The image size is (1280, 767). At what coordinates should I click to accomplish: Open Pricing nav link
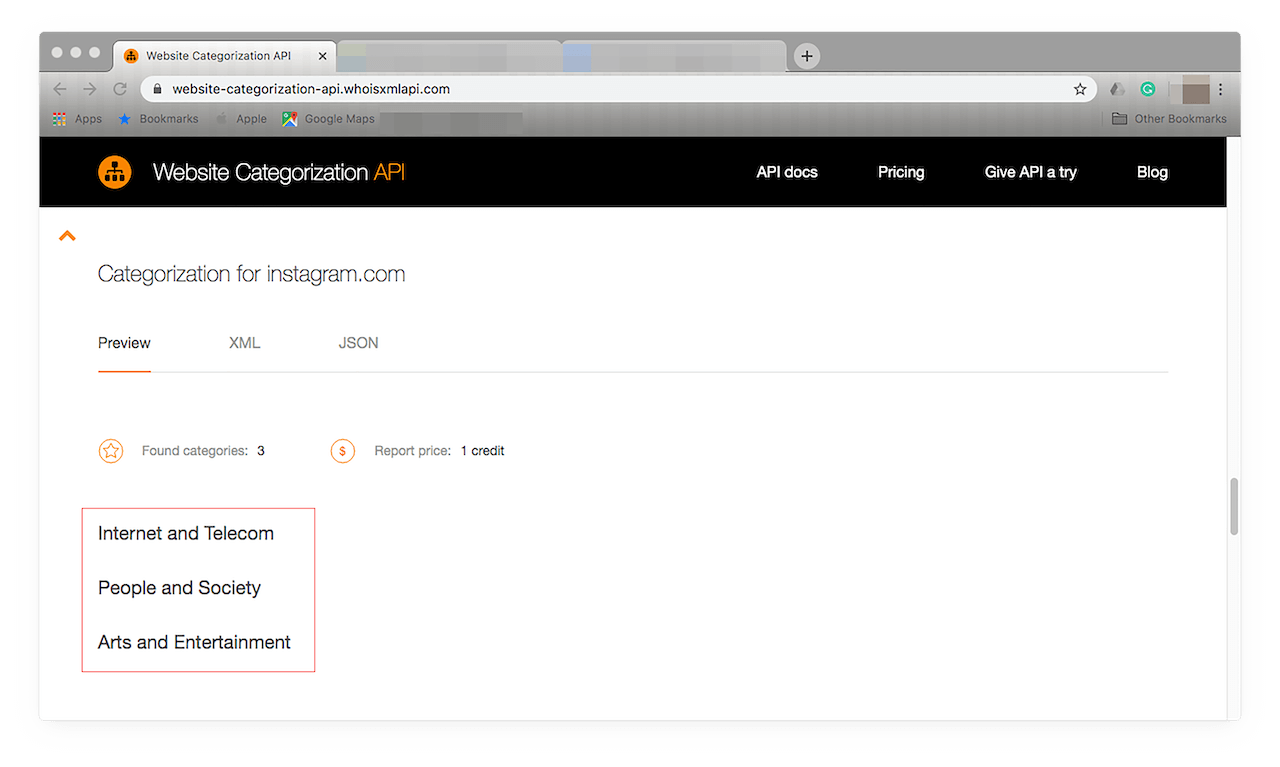click(901, 172)
